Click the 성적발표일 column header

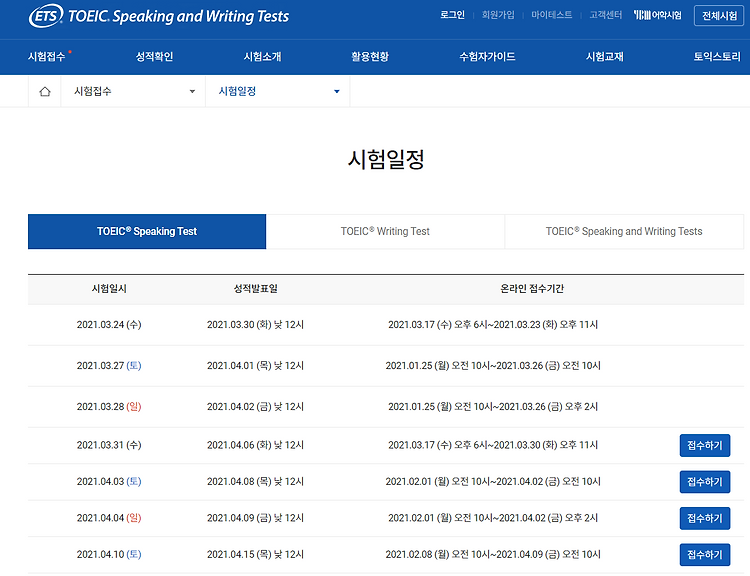pos(255,288)
